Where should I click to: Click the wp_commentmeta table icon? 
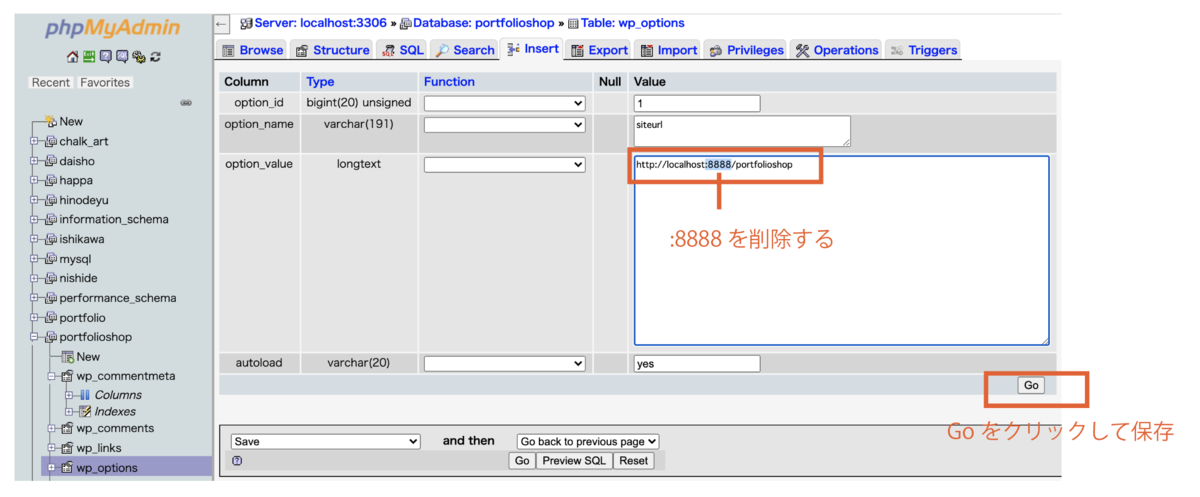click(67, 376)
